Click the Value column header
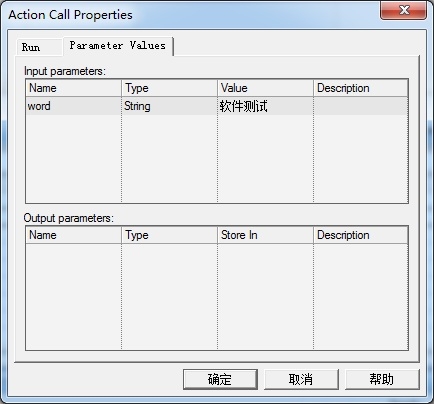 (x=265, y=88)
